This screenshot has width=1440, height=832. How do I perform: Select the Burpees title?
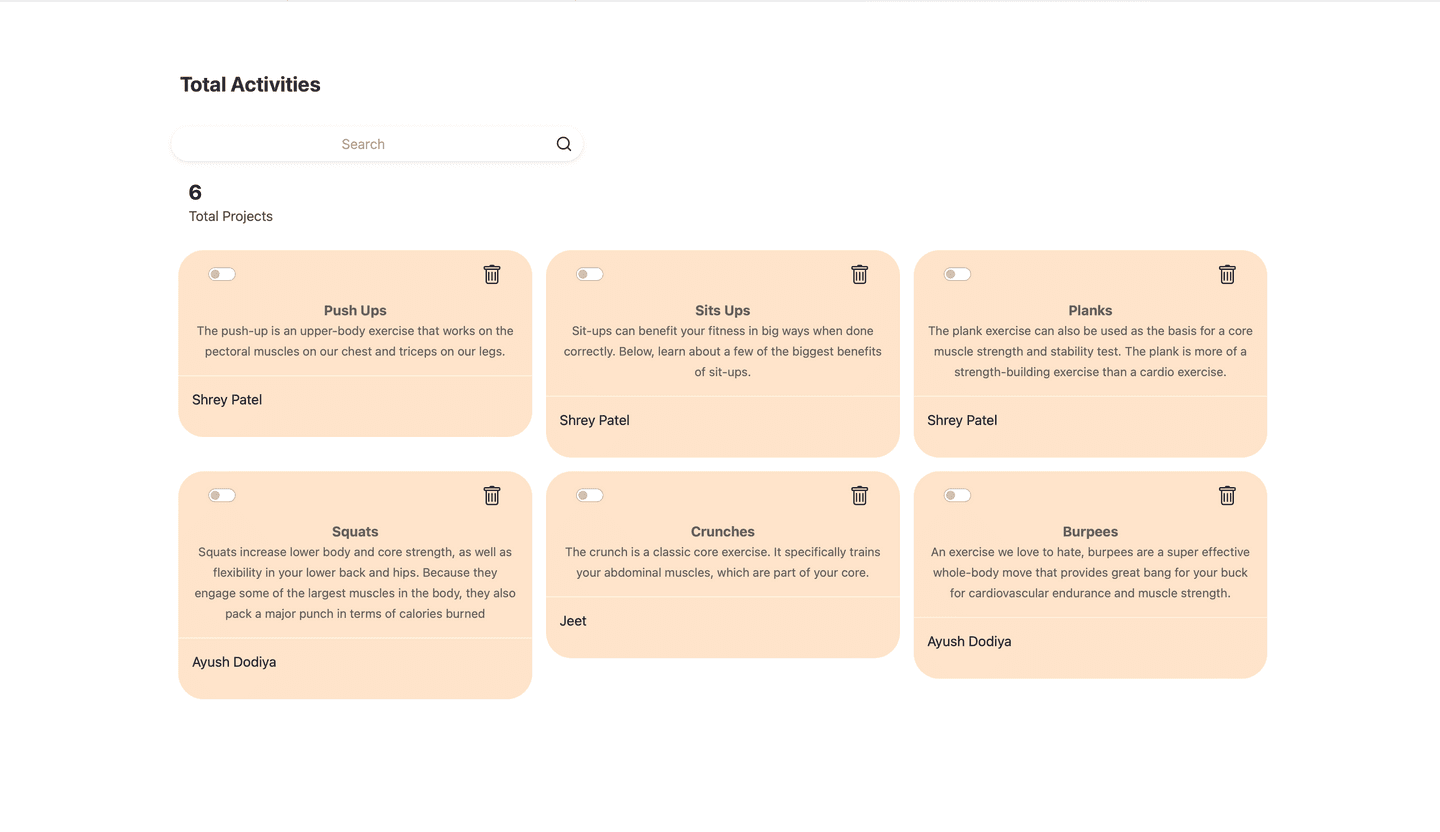[x=1090, y=531]
